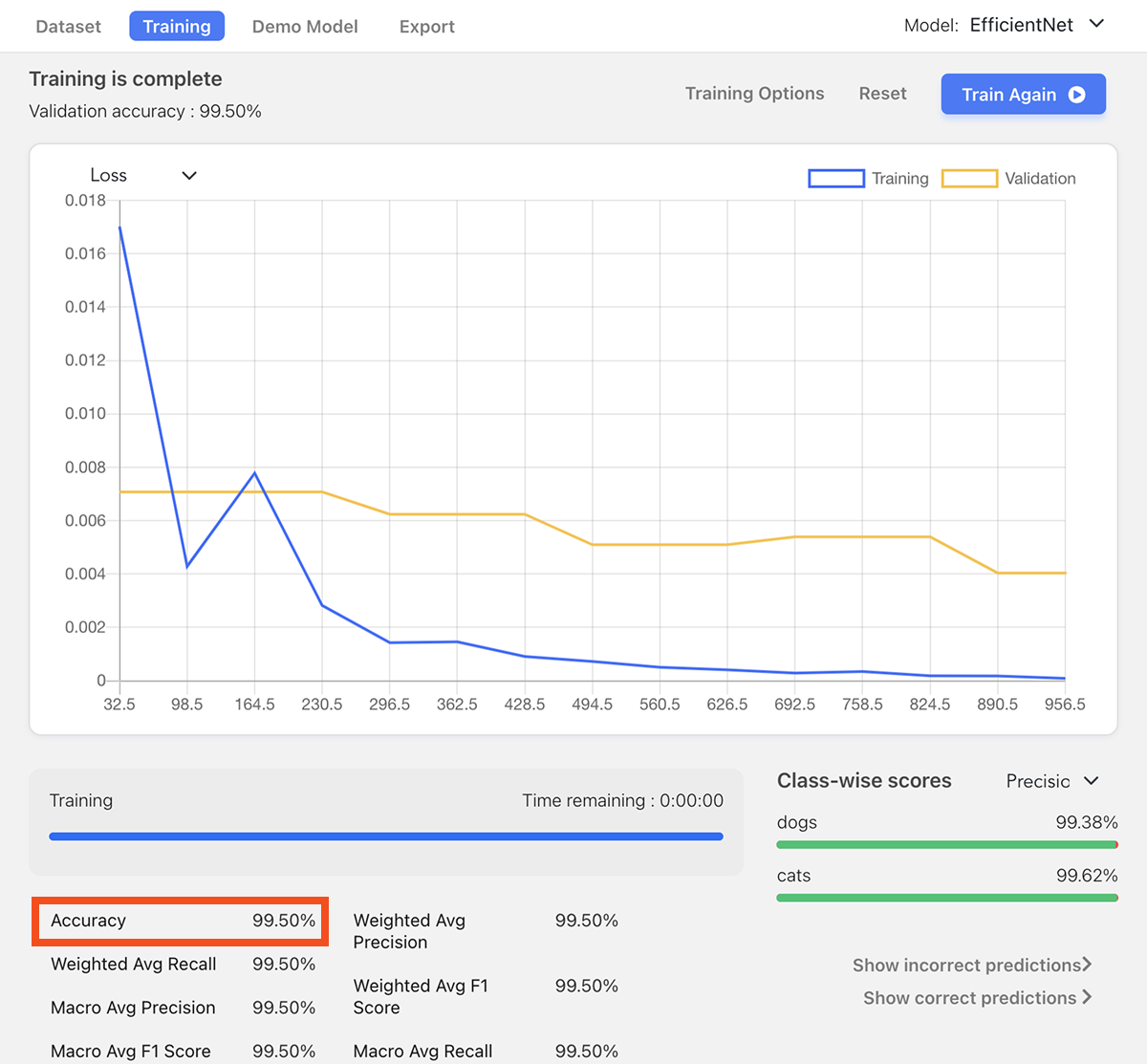The width and height of the screenshot is (1147, 1064).
Task: Click the Class-wise scores heading
Action: (x=864, y=781)
